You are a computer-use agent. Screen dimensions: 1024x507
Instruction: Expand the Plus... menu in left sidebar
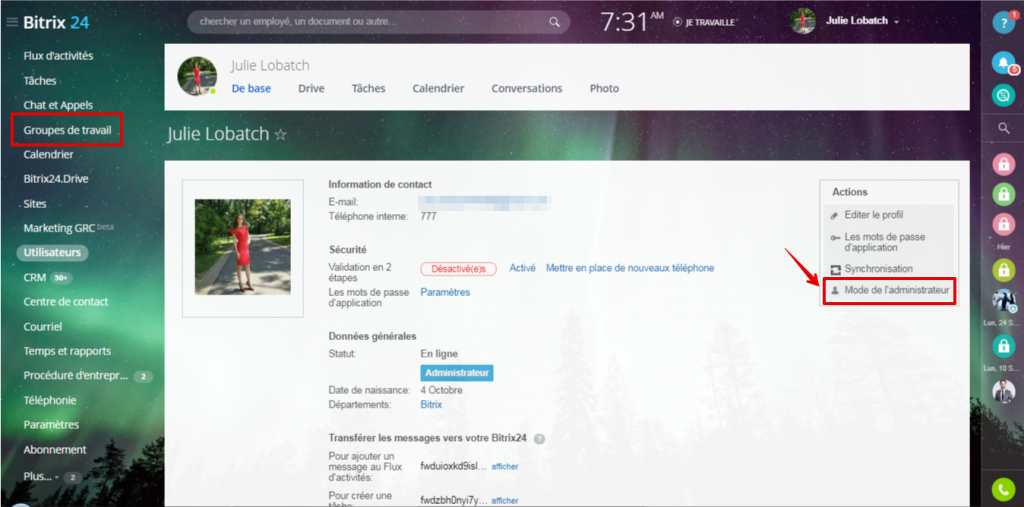coord(40,477)
